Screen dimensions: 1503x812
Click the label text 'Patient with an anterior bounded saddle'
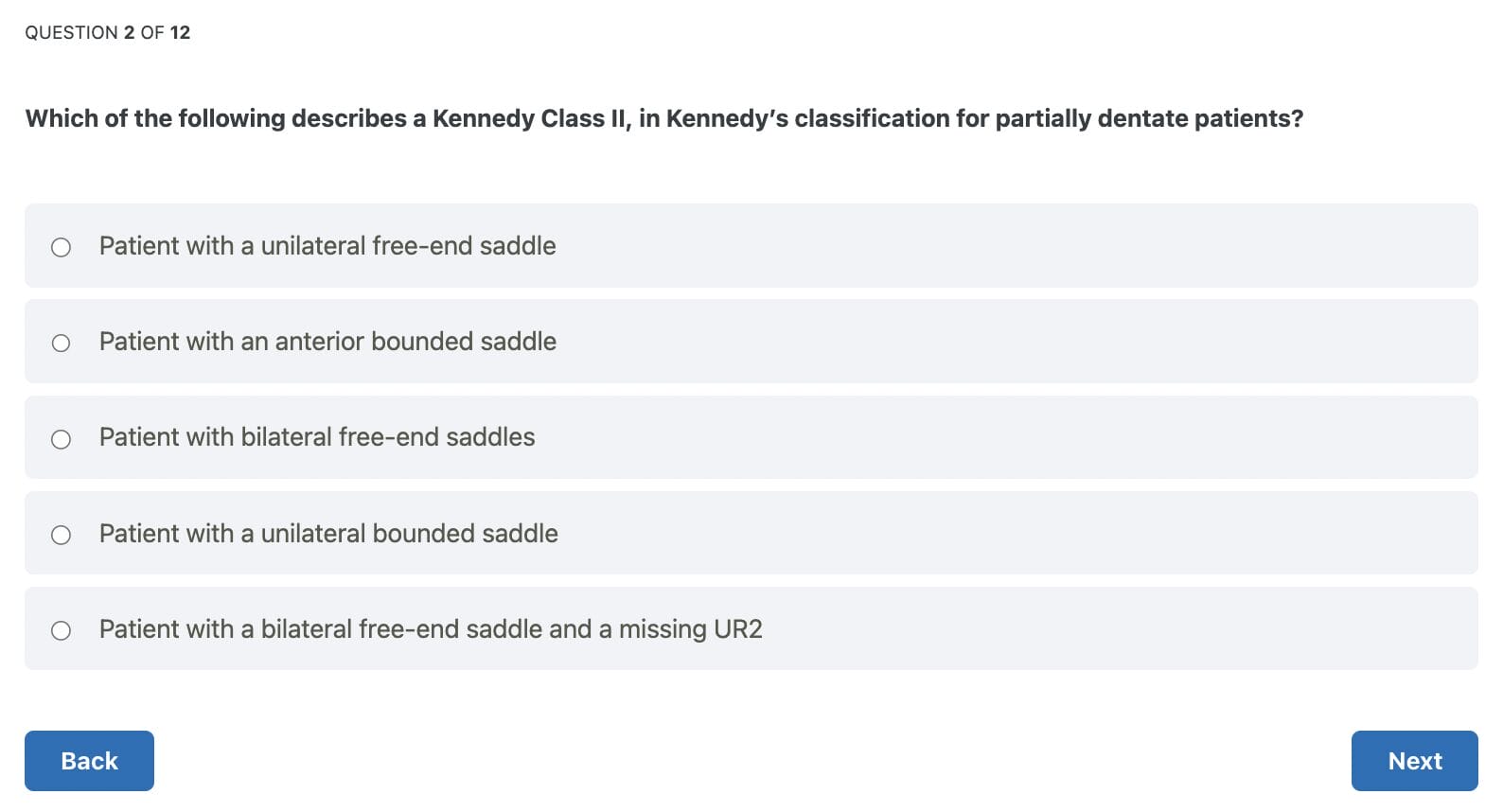coord(327,342)
